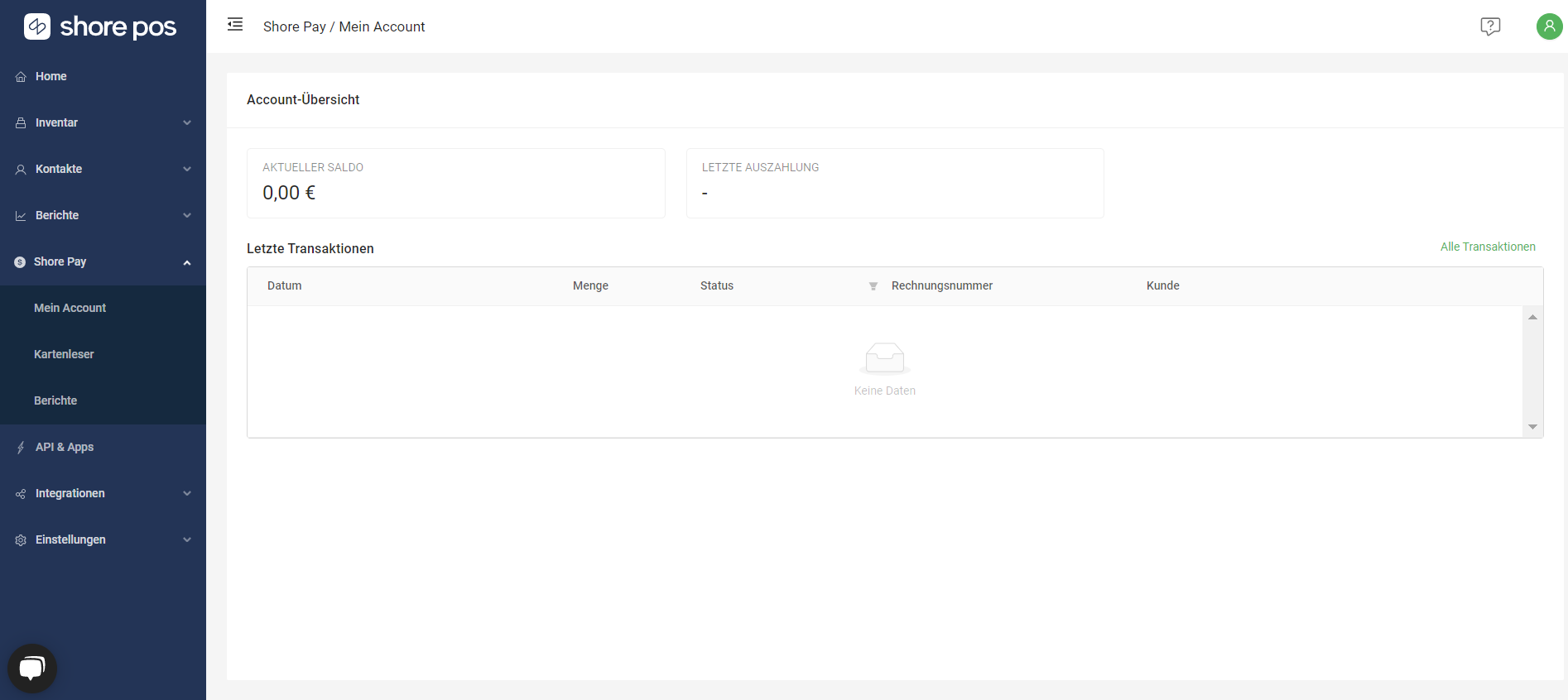1568x700 pixels.
Task: Collapse the sidebar with the menu fold icon
Action: coord(235,25)
